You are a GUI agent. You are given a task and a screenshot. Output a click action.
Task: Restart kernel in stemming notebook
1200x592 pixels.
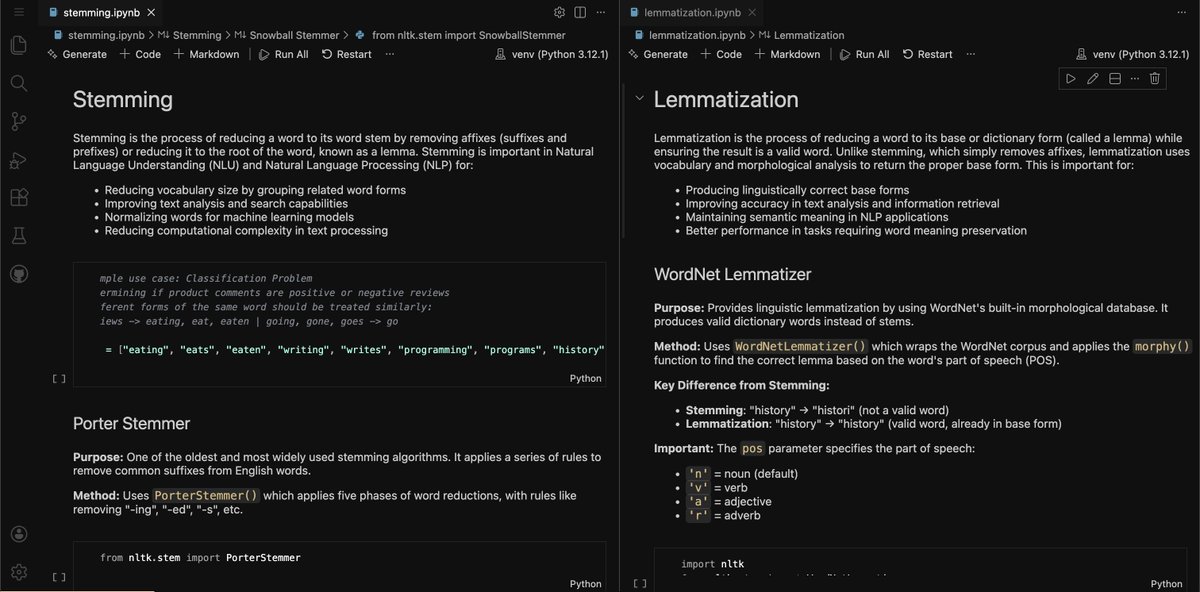coord(346,54)
